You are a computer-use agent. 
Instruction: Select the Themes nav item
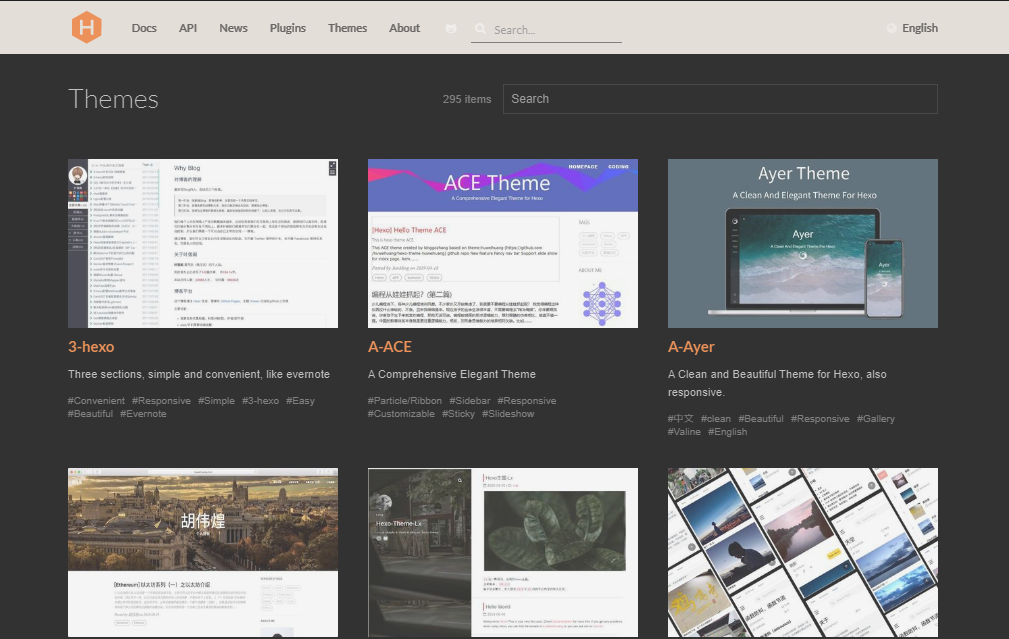point(347,28)
